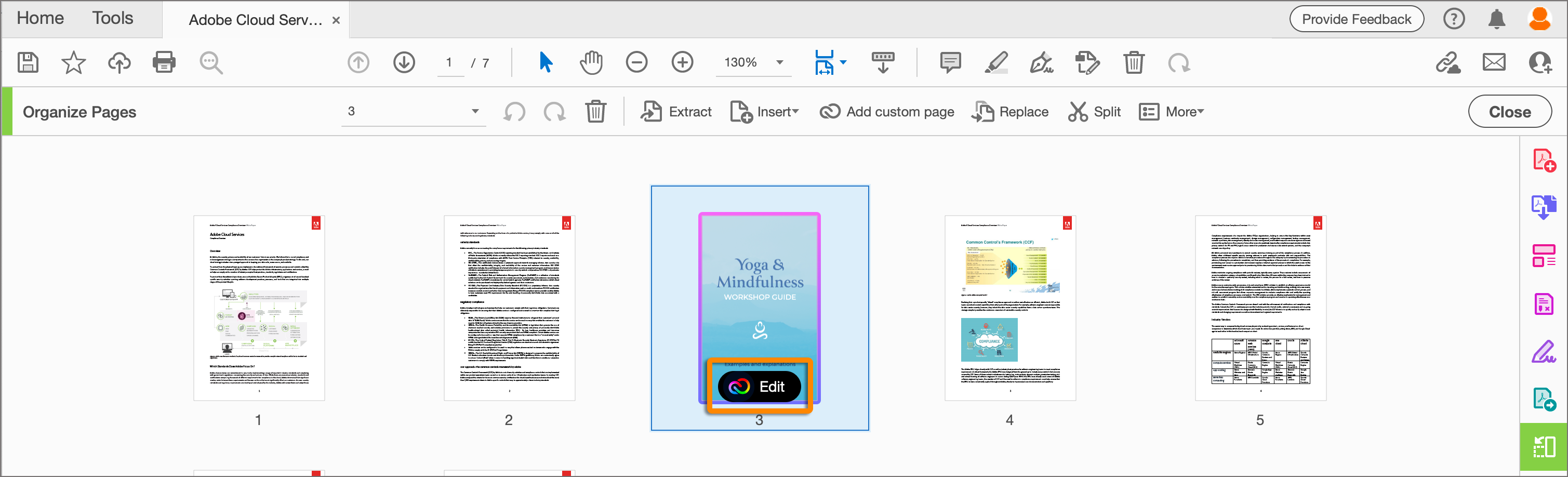
Task: Expand the More options menu
Action: click(1171, 112)
